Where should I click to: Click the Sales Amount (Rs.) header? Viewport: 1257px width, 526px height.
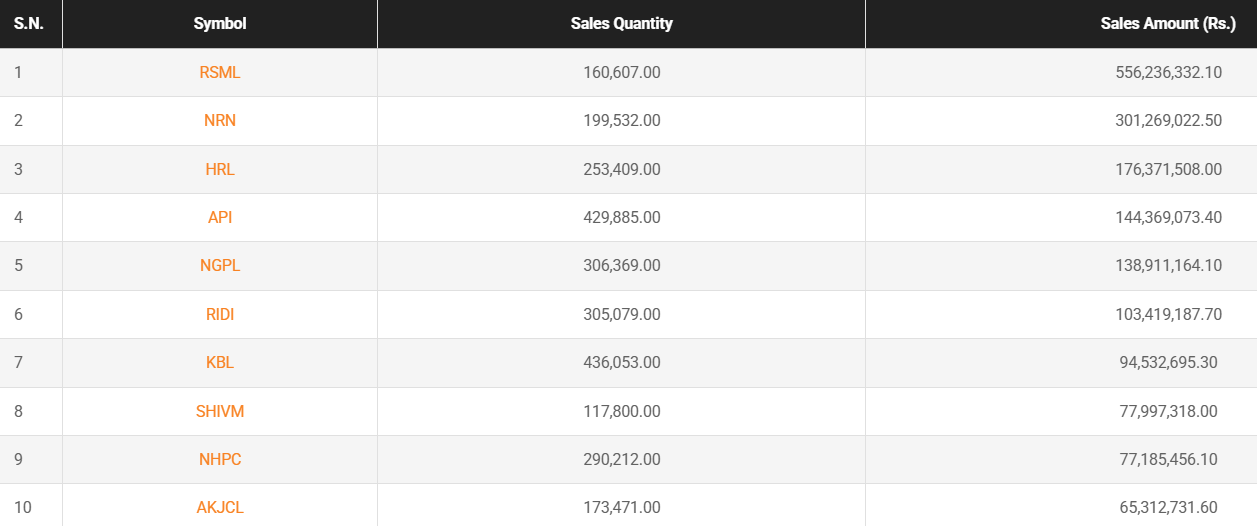(x=1168, y=23)
